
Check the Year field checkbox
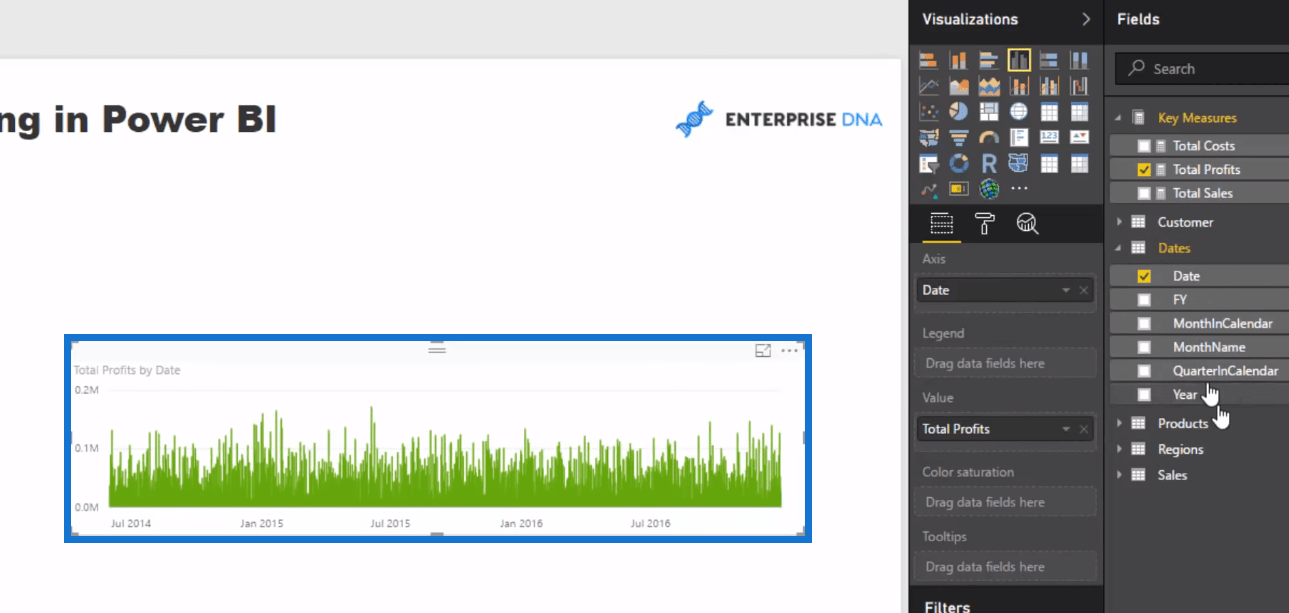tap(1144, 395)
